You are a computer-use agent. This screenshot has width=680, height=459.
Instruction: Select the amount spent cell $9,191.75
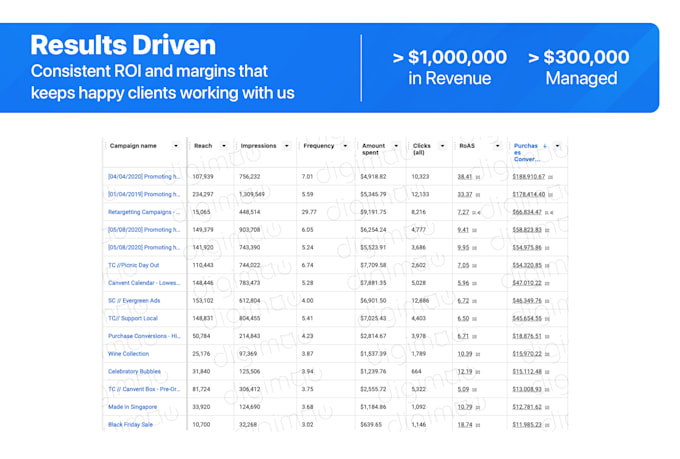coord(373,212)
